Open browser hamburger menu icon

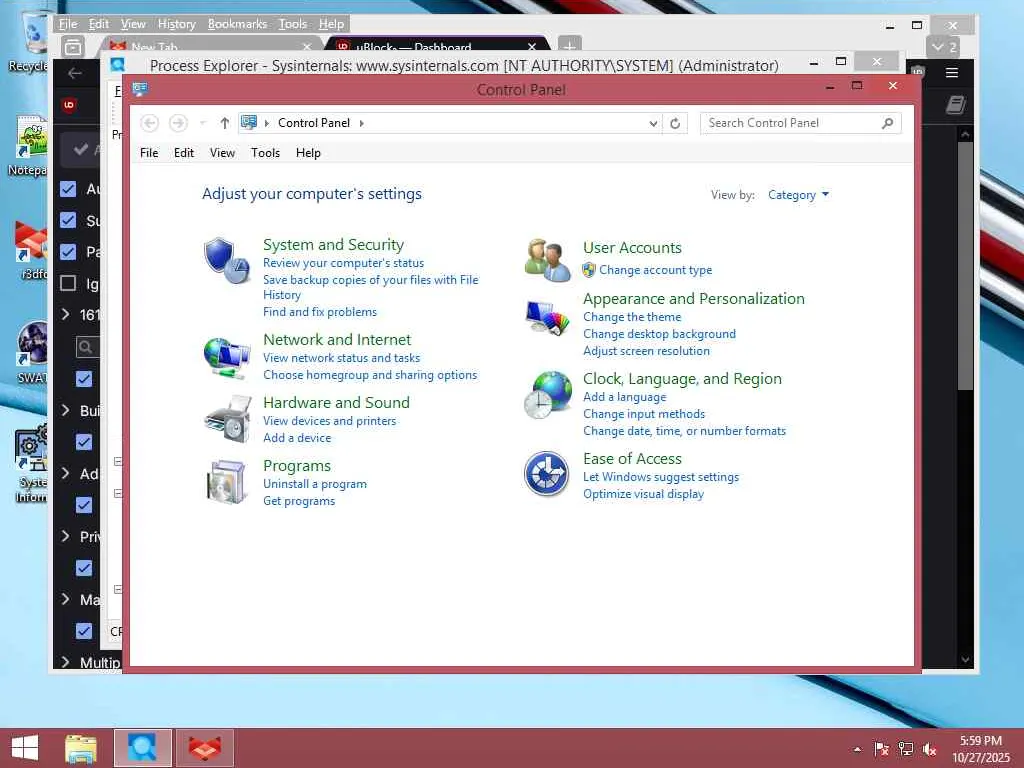click(952, 72)
